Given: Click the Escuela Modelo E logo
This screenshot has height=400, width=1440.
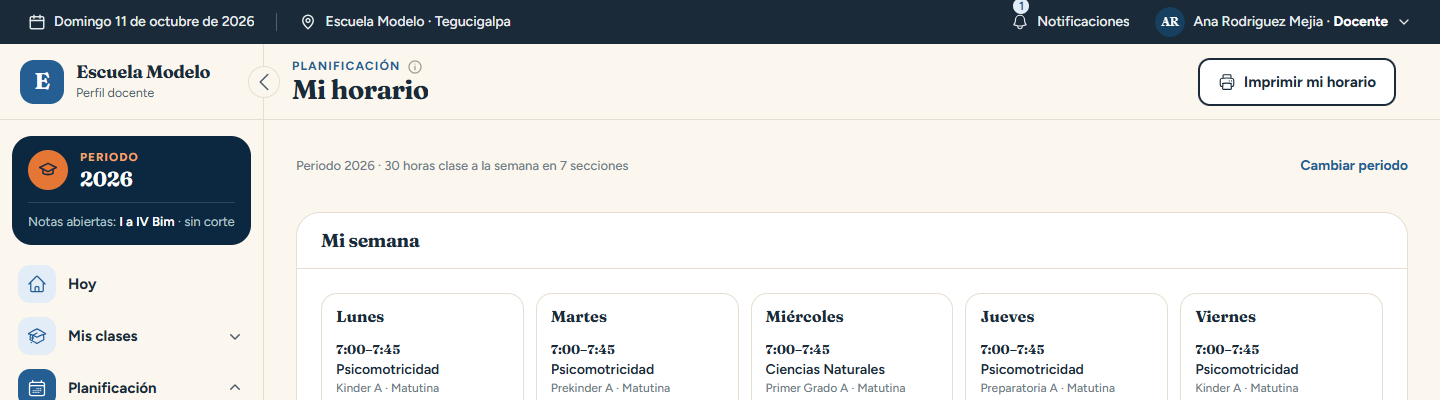Looking at the screenshot, I should 42,81.
